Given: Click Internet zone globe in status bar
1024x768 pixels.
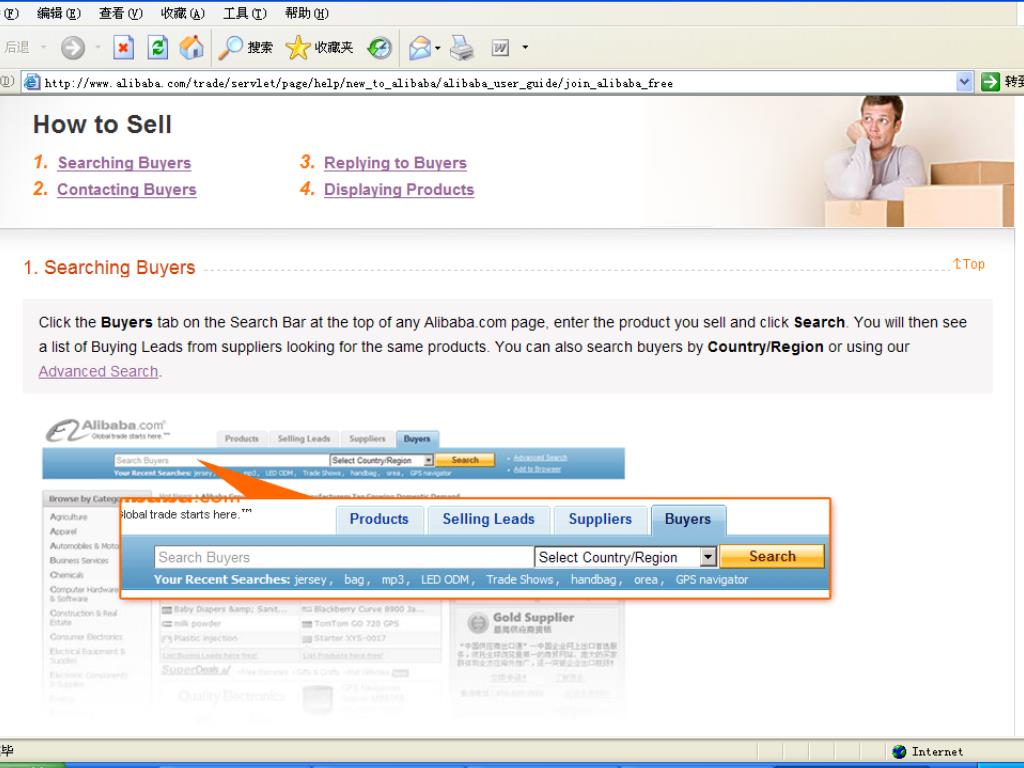Looking at the screenshot, I should tap(899, 752).
